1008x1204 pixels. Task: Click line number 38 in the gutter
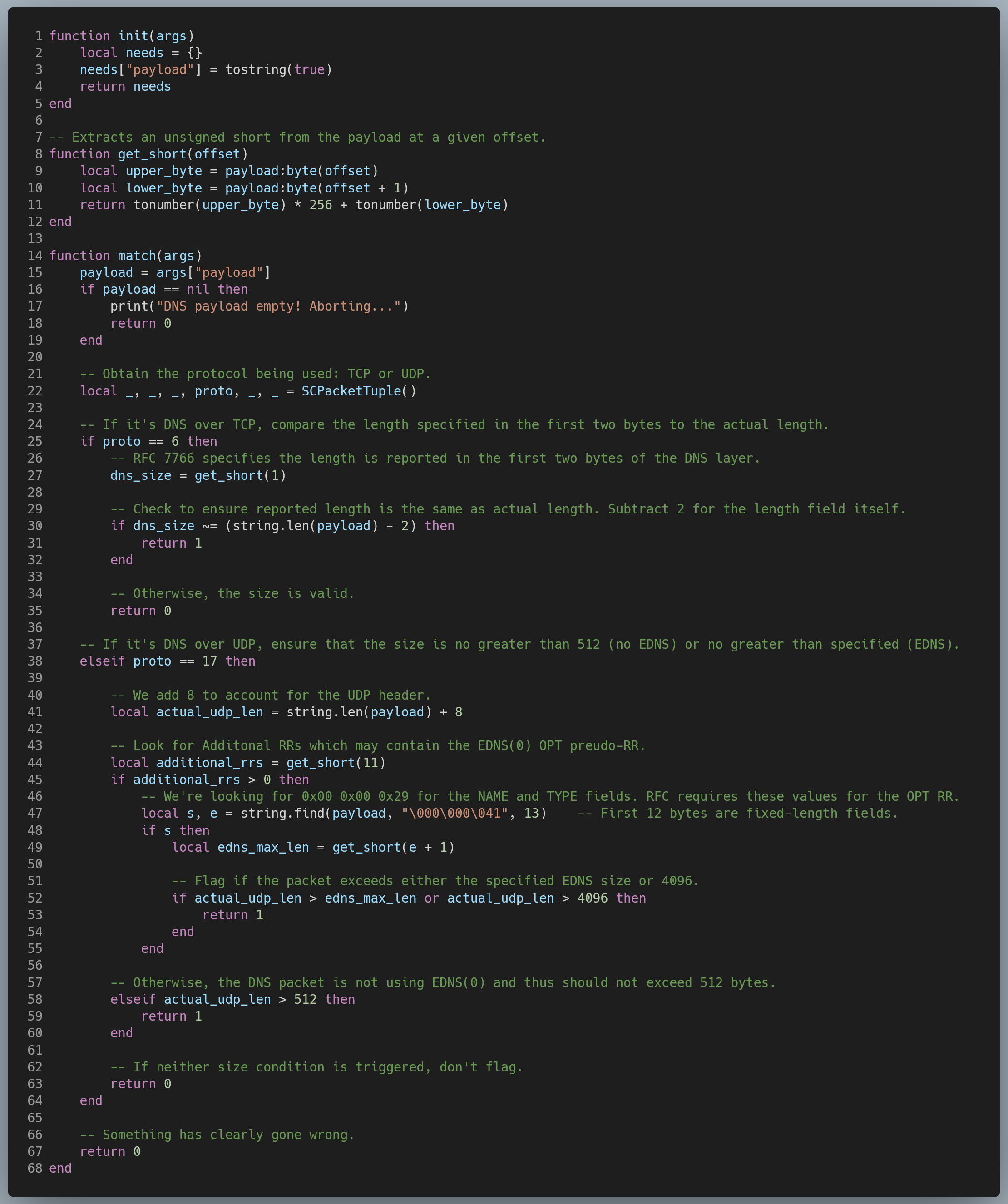tap(35, 661)
